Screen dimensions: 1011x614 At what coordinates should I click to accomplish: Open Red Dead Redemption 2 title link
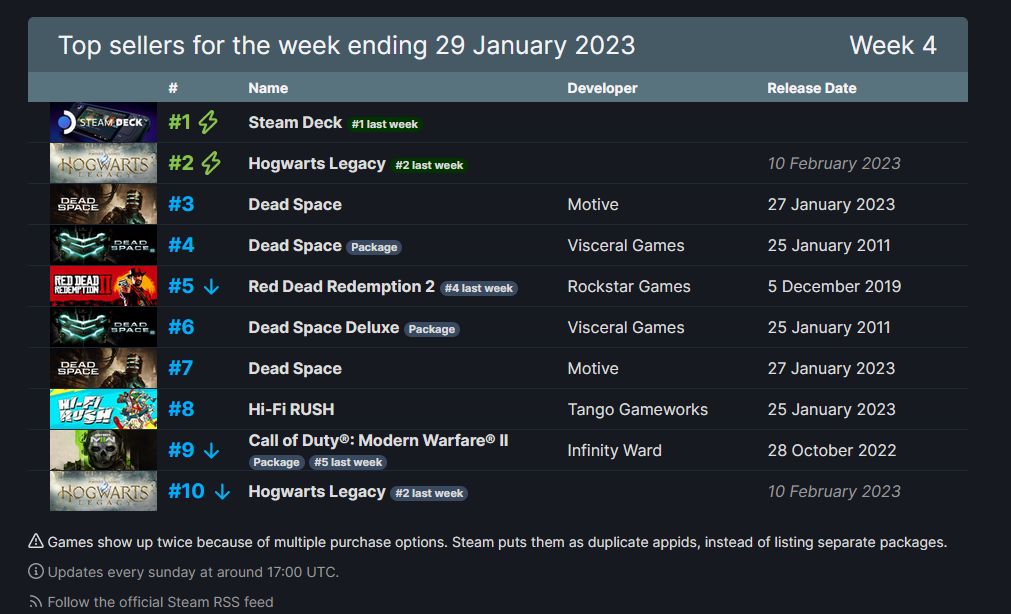[x=341, y=287]
